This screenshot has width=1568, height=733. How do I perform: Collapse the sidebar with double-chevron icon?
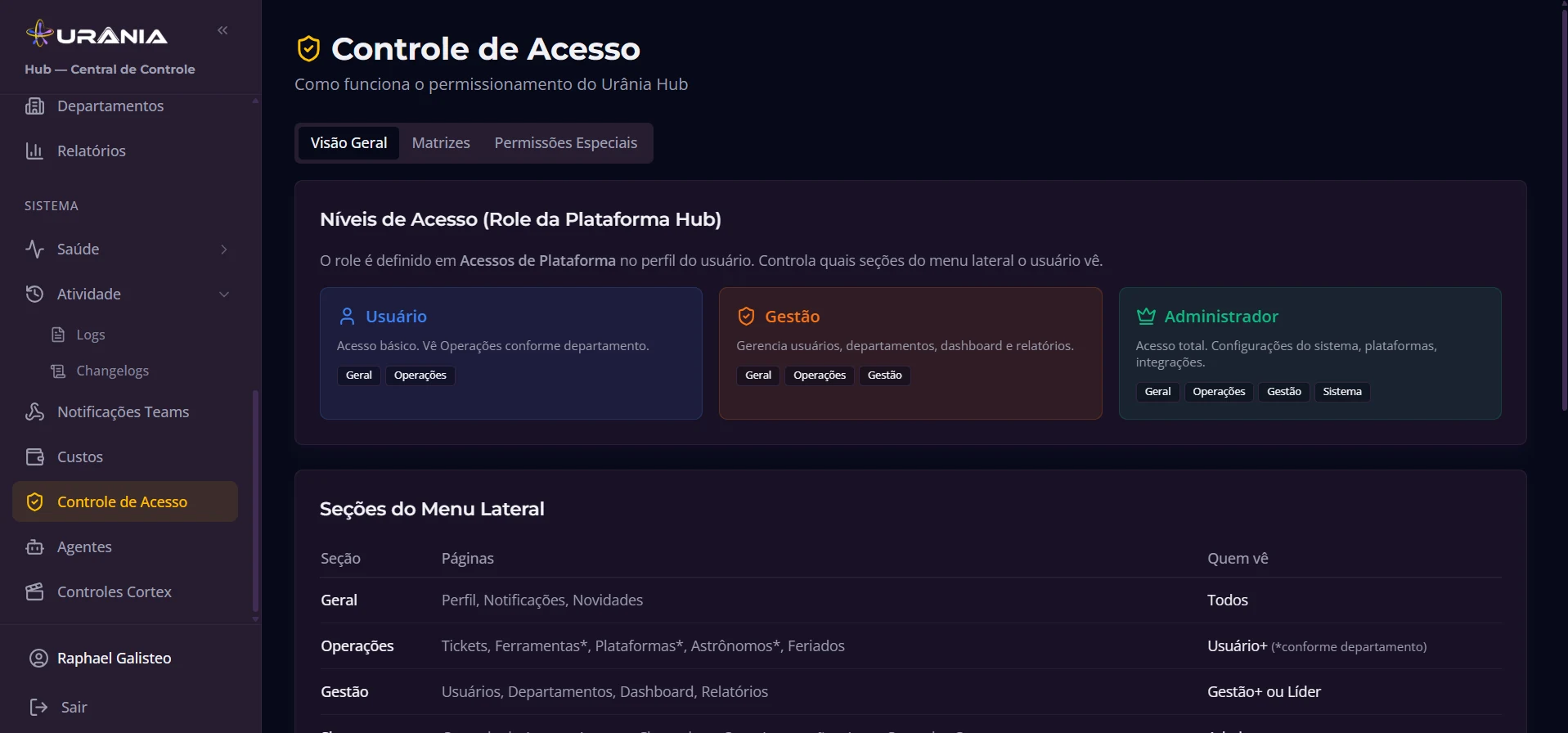pos(222,30)
